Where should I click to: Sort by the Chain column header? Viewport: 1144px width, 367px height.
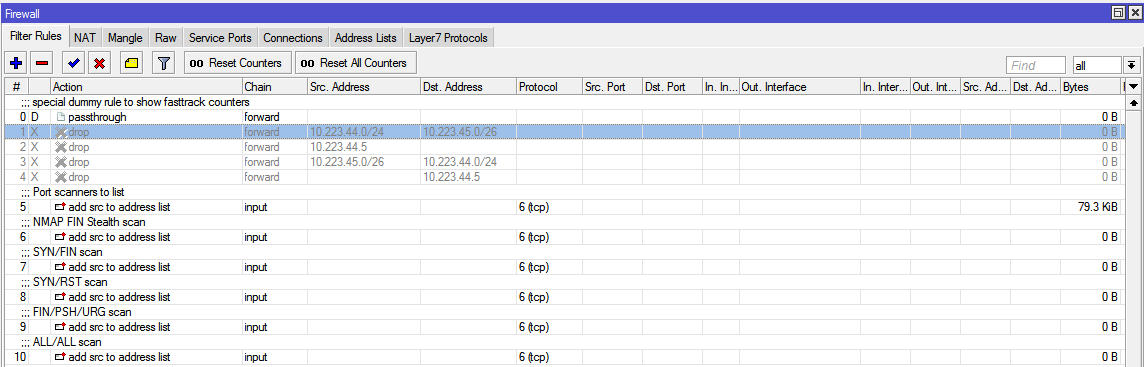pos(274,87)
